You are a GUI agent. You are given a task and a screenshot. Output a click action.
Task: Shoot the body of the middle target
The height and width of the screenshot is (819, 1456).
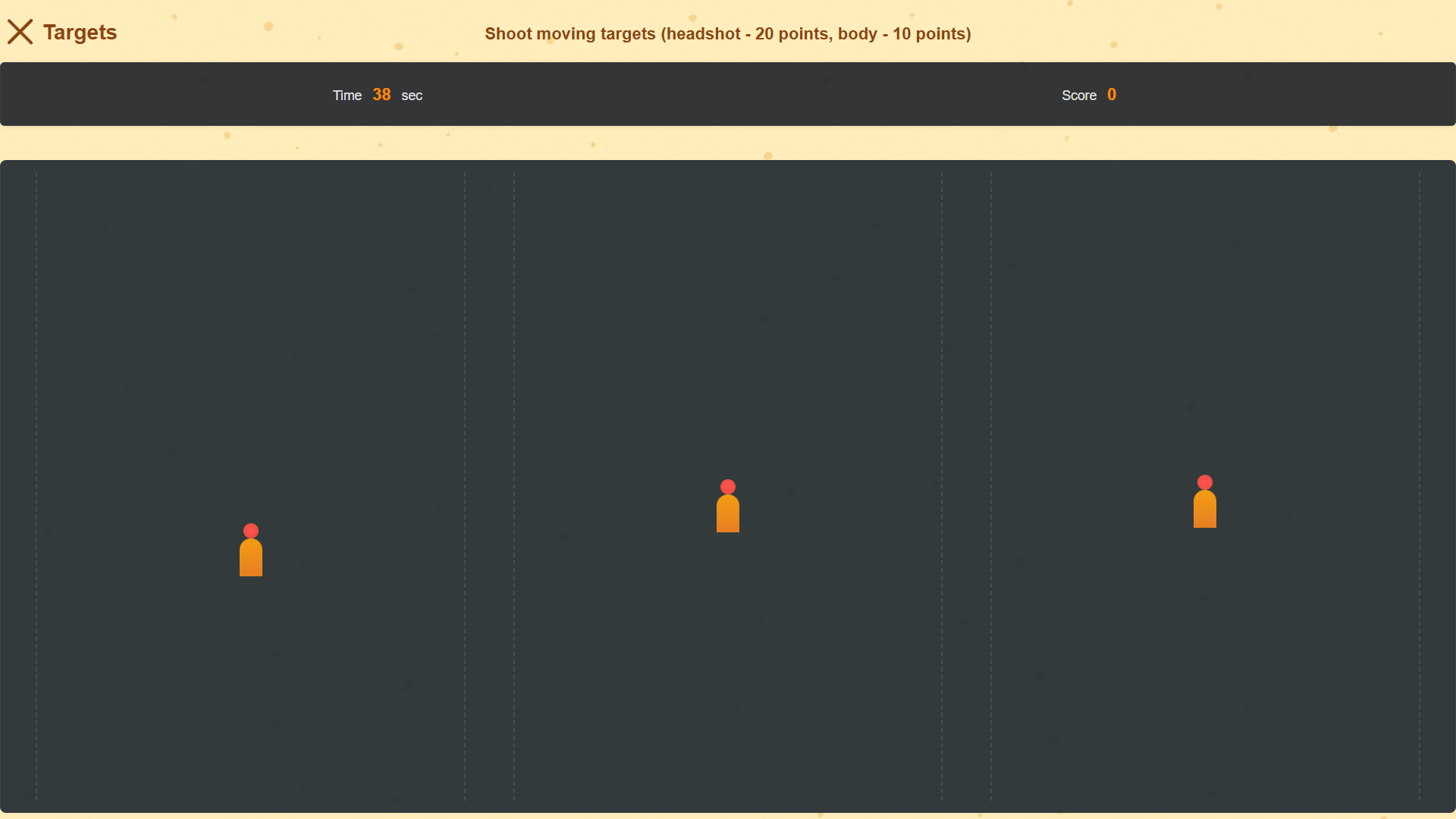[x=727, y=514]
